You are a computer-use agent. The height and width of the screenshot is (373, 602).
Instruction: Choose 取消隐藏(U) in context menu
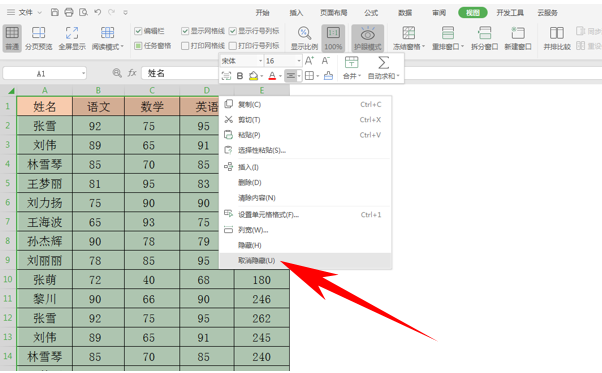pos(305,261)
